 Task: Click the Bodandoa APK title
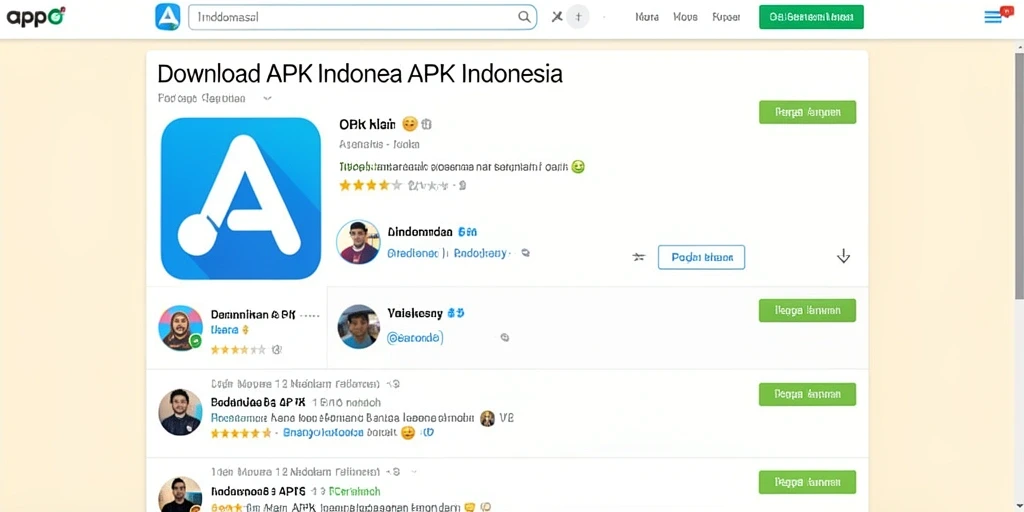258,402
